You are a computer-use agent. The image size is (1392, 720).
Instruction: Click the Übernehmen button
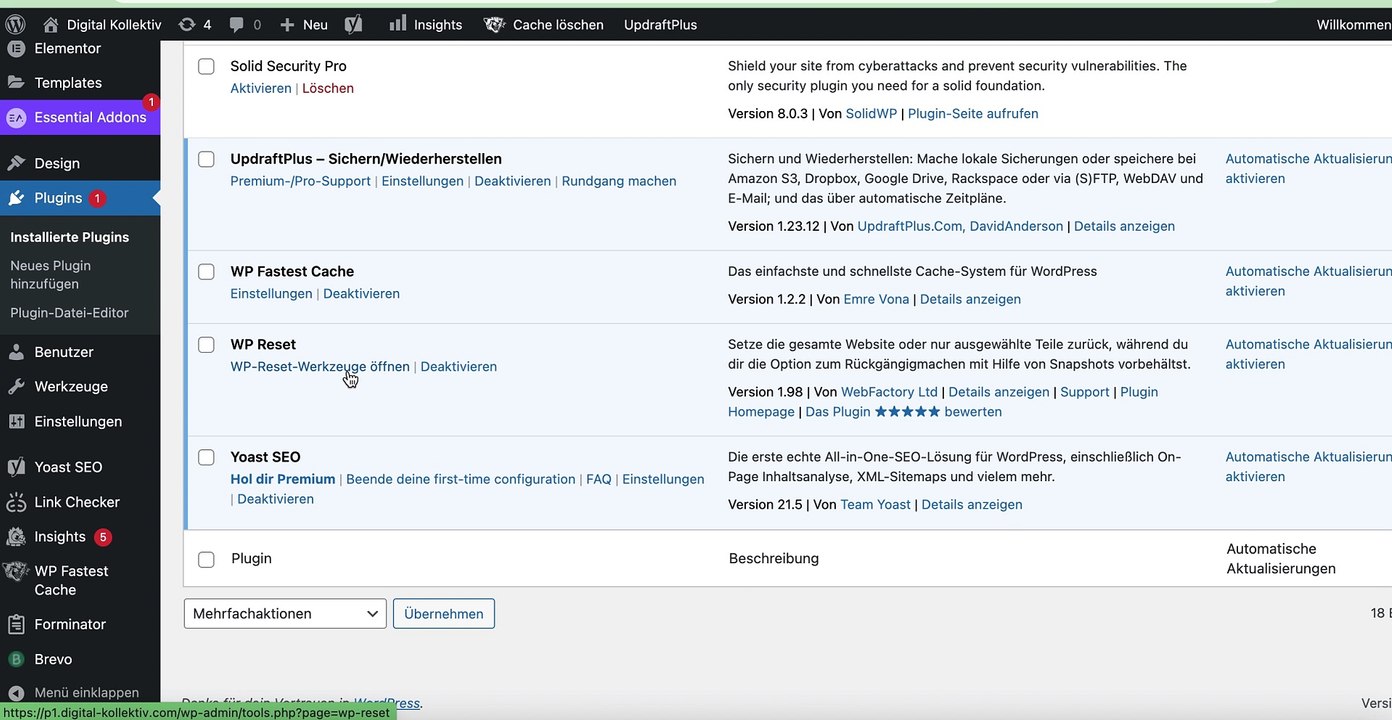tap(444, 613)
